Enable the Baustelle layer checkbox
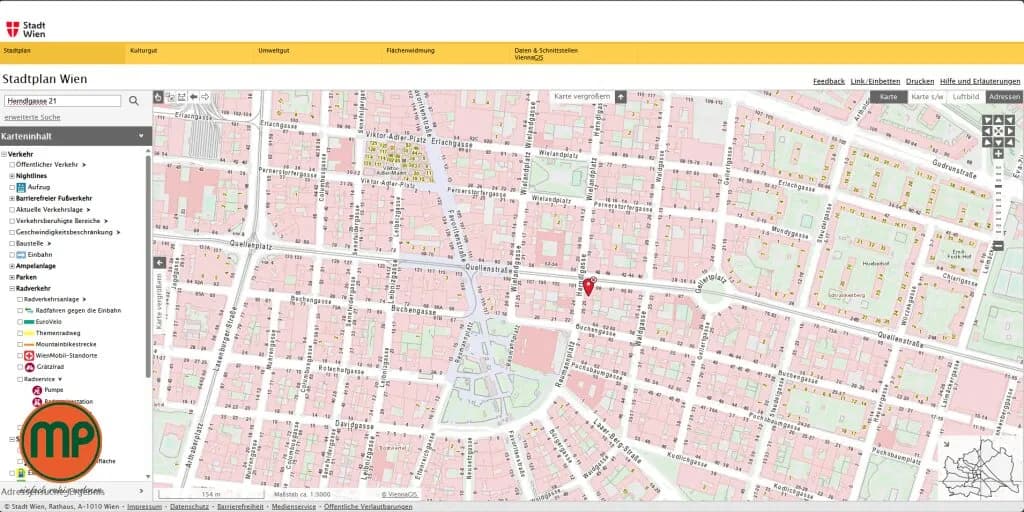Image resolution: width=1024 pixels, height=512 pixels. point(12,244)
